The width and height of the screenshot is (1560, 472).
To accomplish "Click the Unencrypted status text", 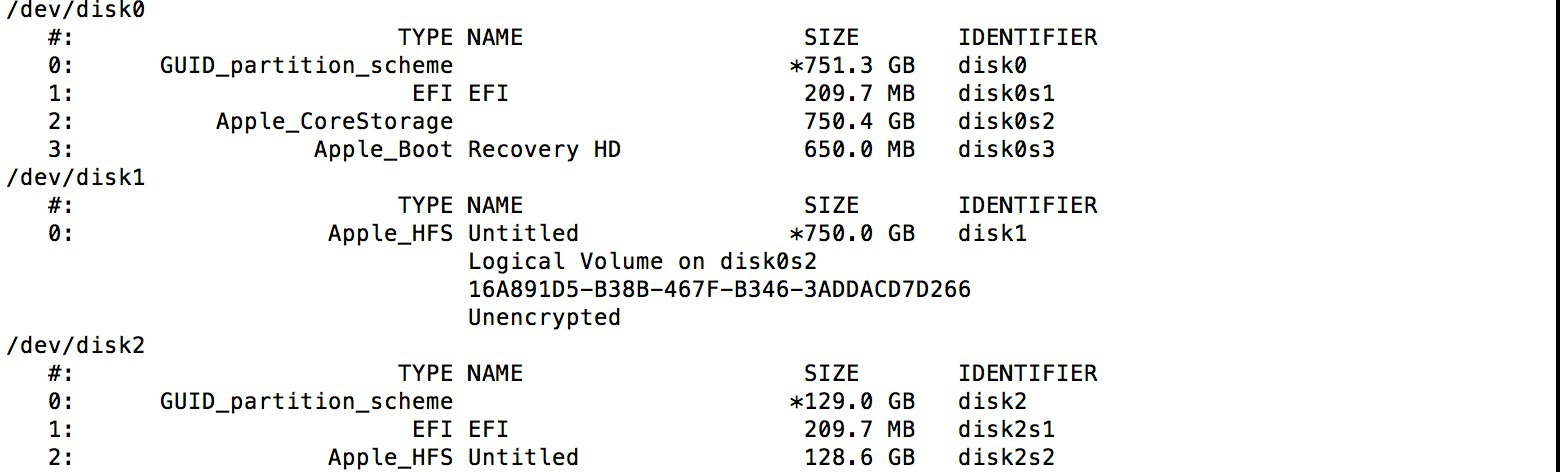I will pyautogui.click(x=544, y=318).
